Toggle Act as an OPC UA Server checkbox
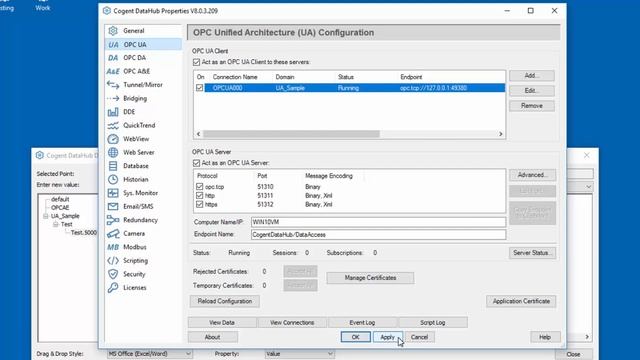Screen dimensions: 640x360 point(196,163)
